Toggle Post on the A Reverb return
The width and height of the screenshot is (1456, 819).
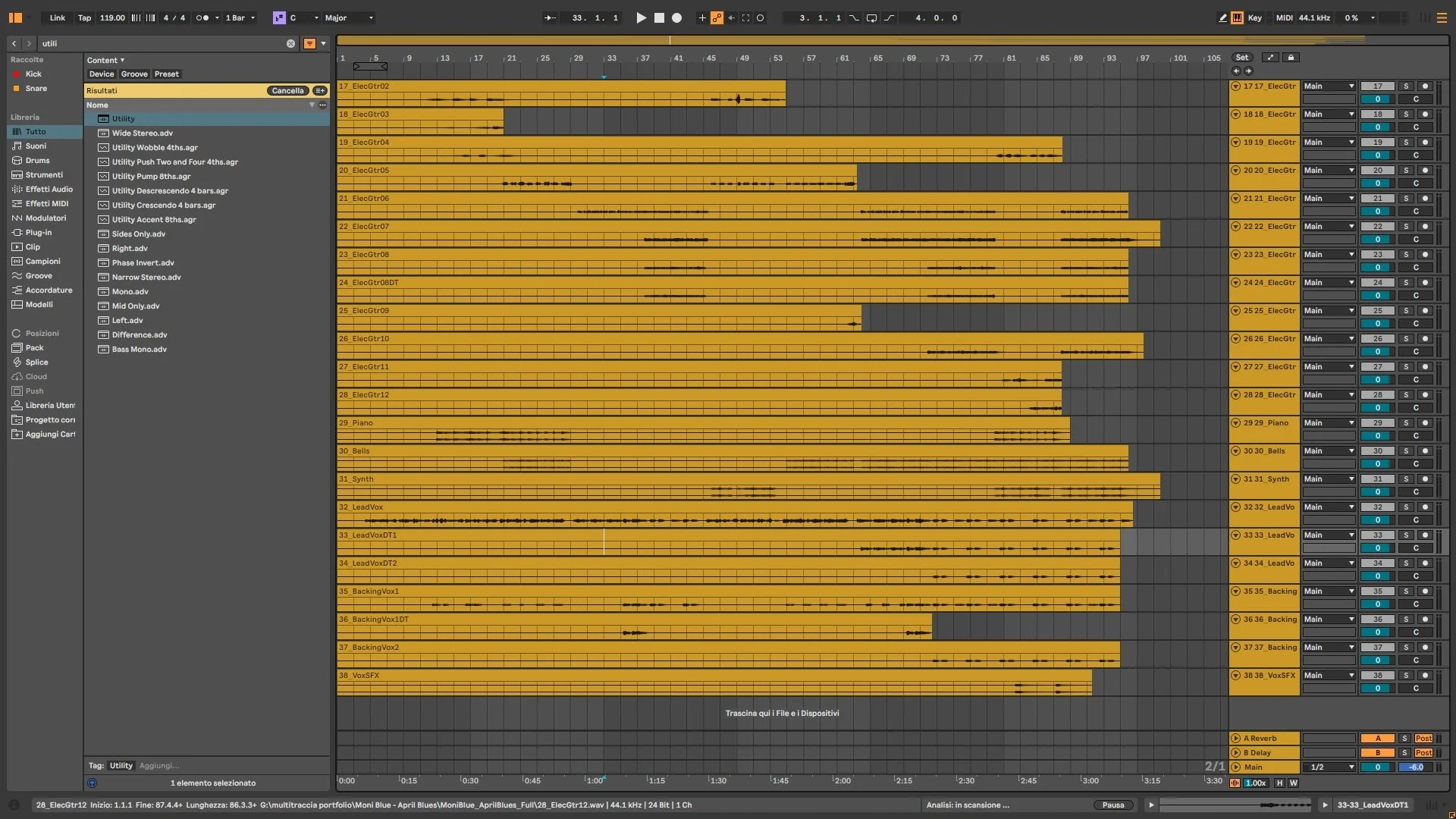(1423, 739)
